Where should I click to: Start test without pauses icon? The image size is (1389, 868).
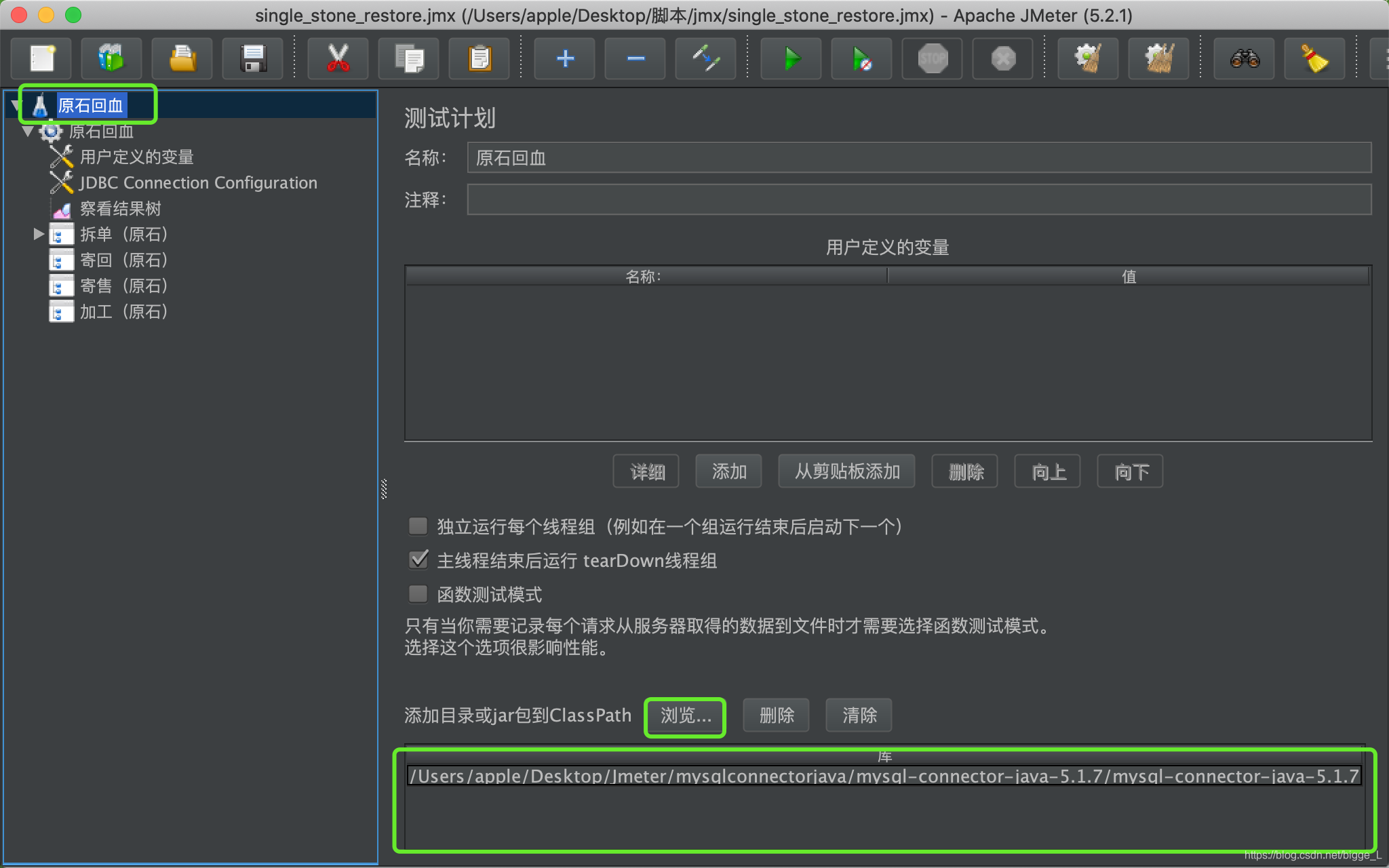coord(861,58)
